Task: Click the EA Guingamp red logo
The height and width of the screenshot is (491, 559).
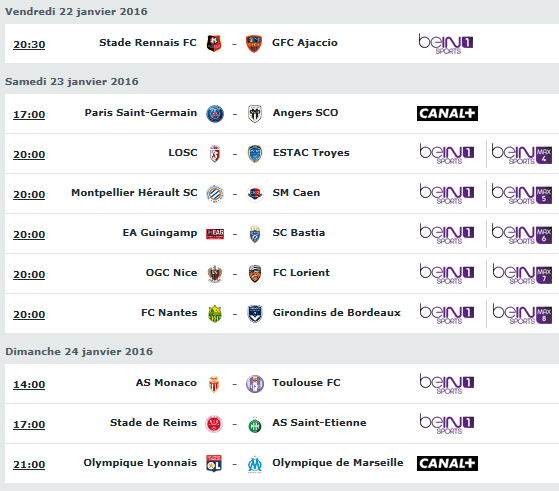Action: [x=215, y=234]
